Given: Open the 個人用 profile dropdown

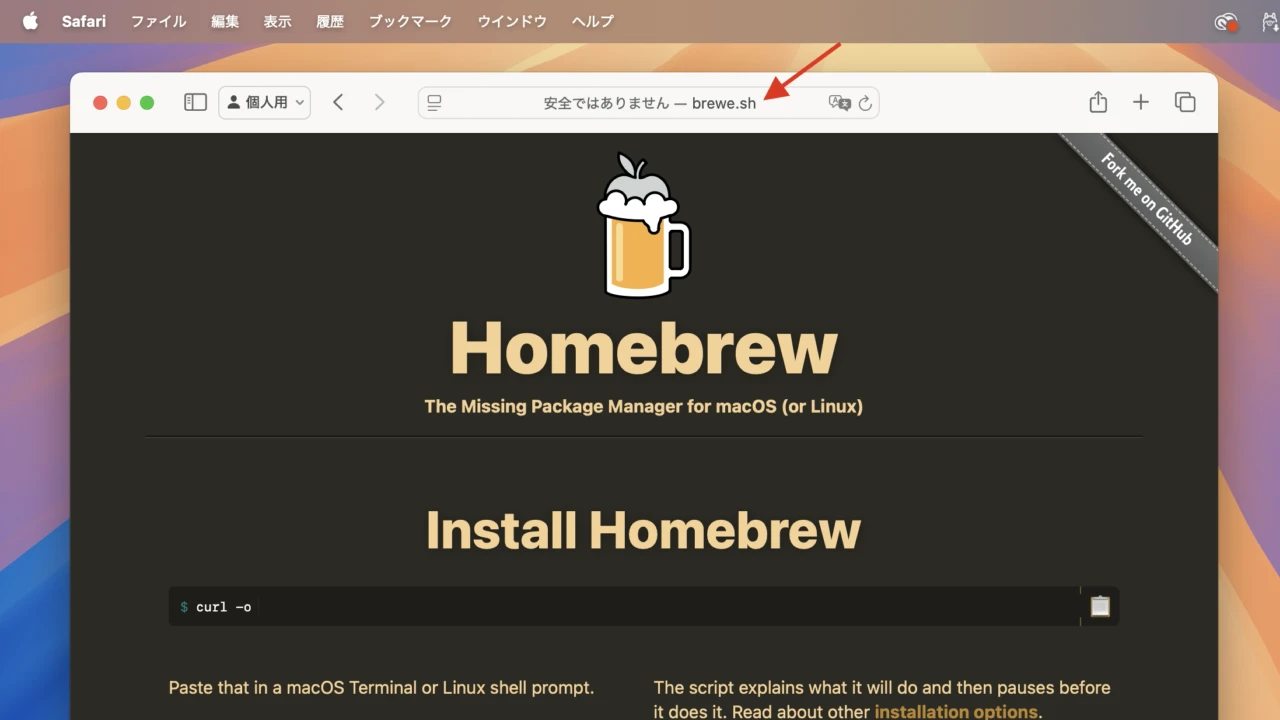Looking at the screenshot, I should [x=265, y=102].
